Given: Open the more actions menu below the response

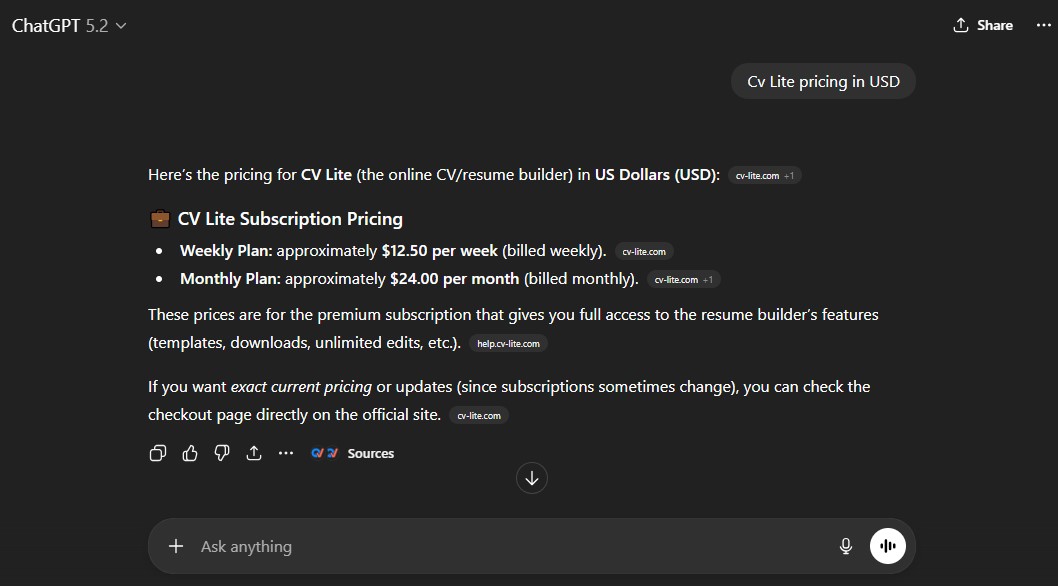Looking at the screenshot, I should click(286, 453).
